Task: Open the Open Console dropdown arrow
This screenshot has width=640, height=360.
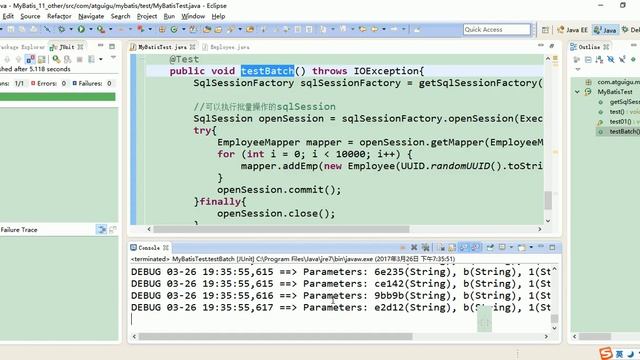Action: coord(531,247)
